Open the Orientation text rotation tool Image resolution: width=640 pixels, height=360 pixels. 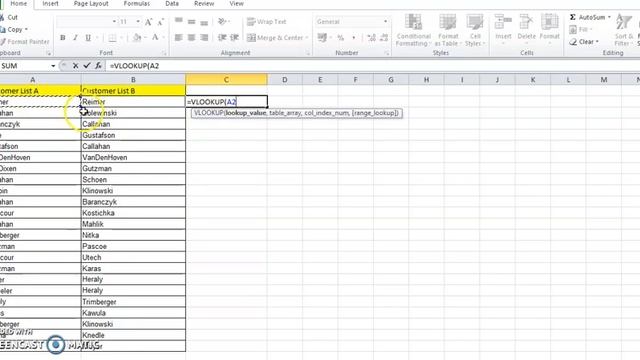222,21
